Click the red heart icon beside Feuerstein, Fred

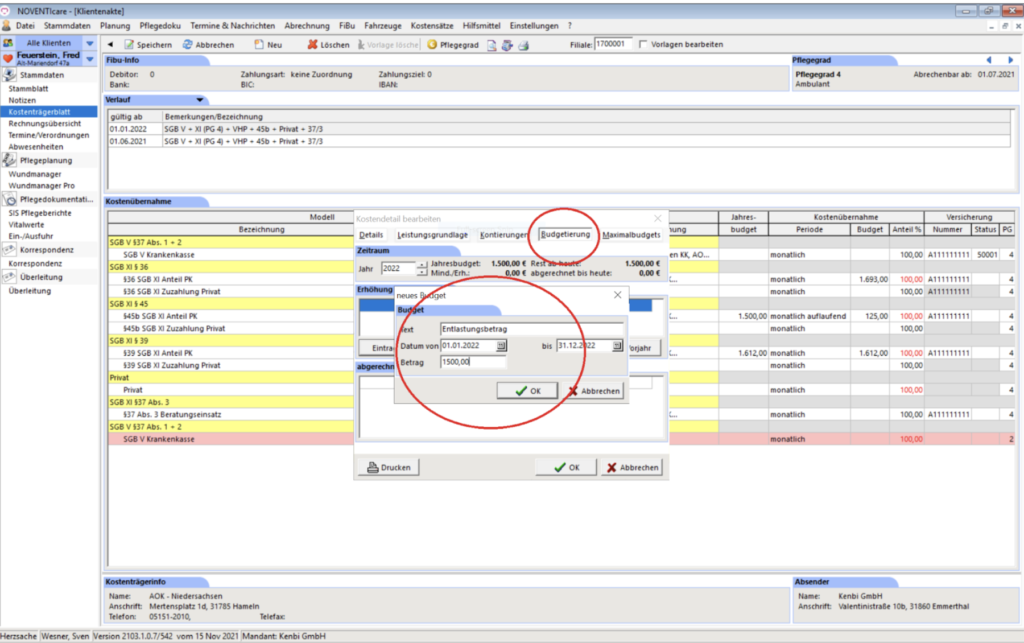click(8, 58)
